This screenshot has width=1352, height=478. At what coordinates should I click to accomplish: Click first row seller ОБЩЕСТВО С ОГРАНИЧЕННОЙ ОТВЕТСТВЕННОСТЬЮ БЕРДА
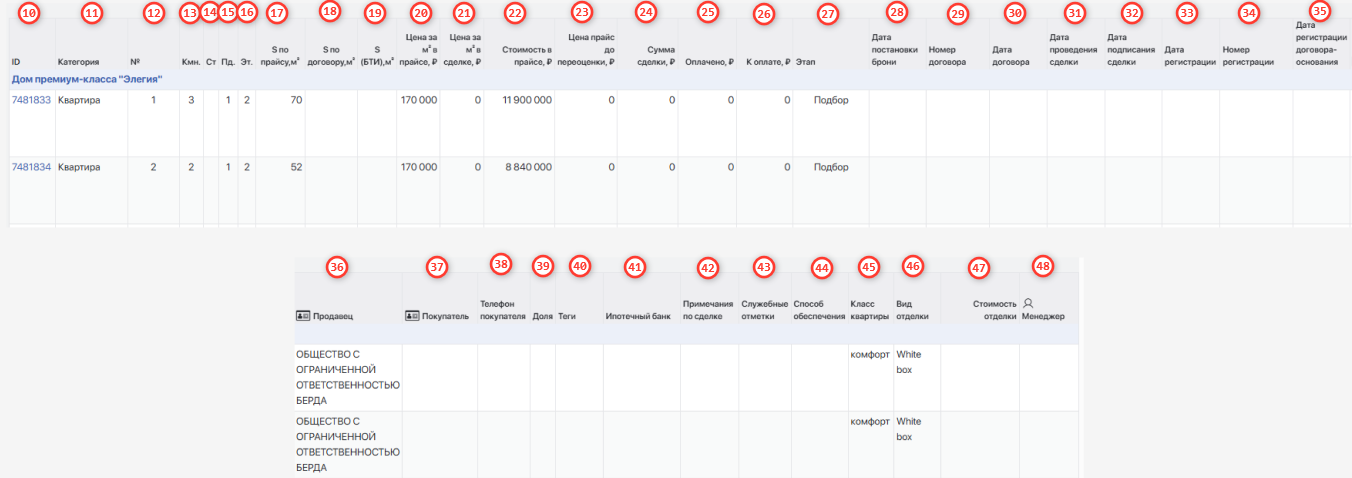tap(348, 377)
